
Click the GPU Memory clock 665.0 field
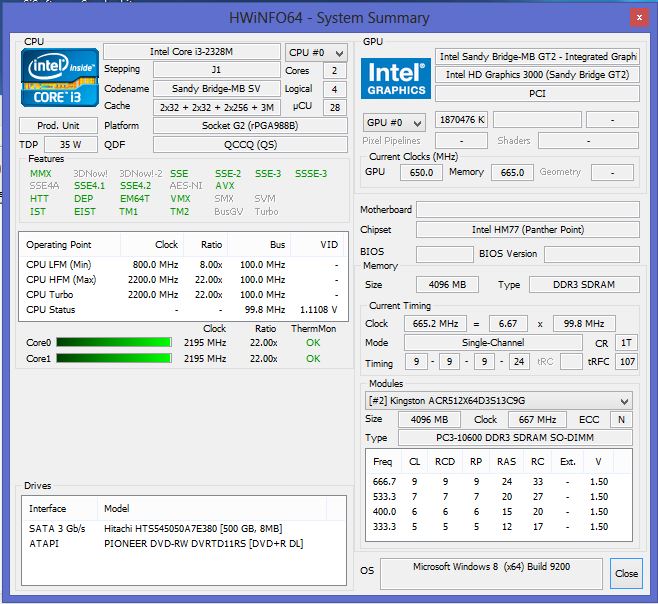[512, 173]
